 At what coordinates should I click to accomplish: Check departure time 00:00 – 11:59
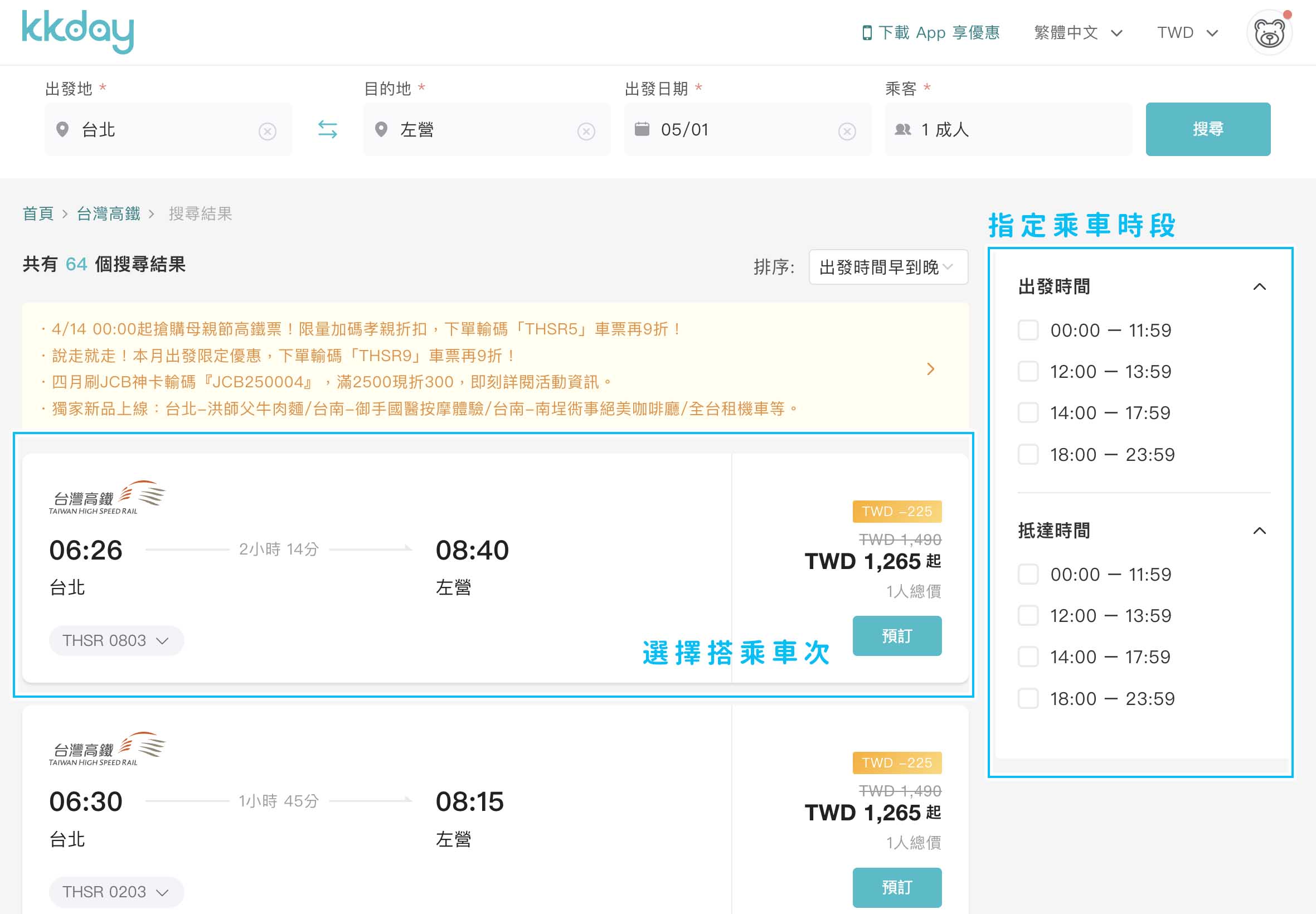[1028, 330]
